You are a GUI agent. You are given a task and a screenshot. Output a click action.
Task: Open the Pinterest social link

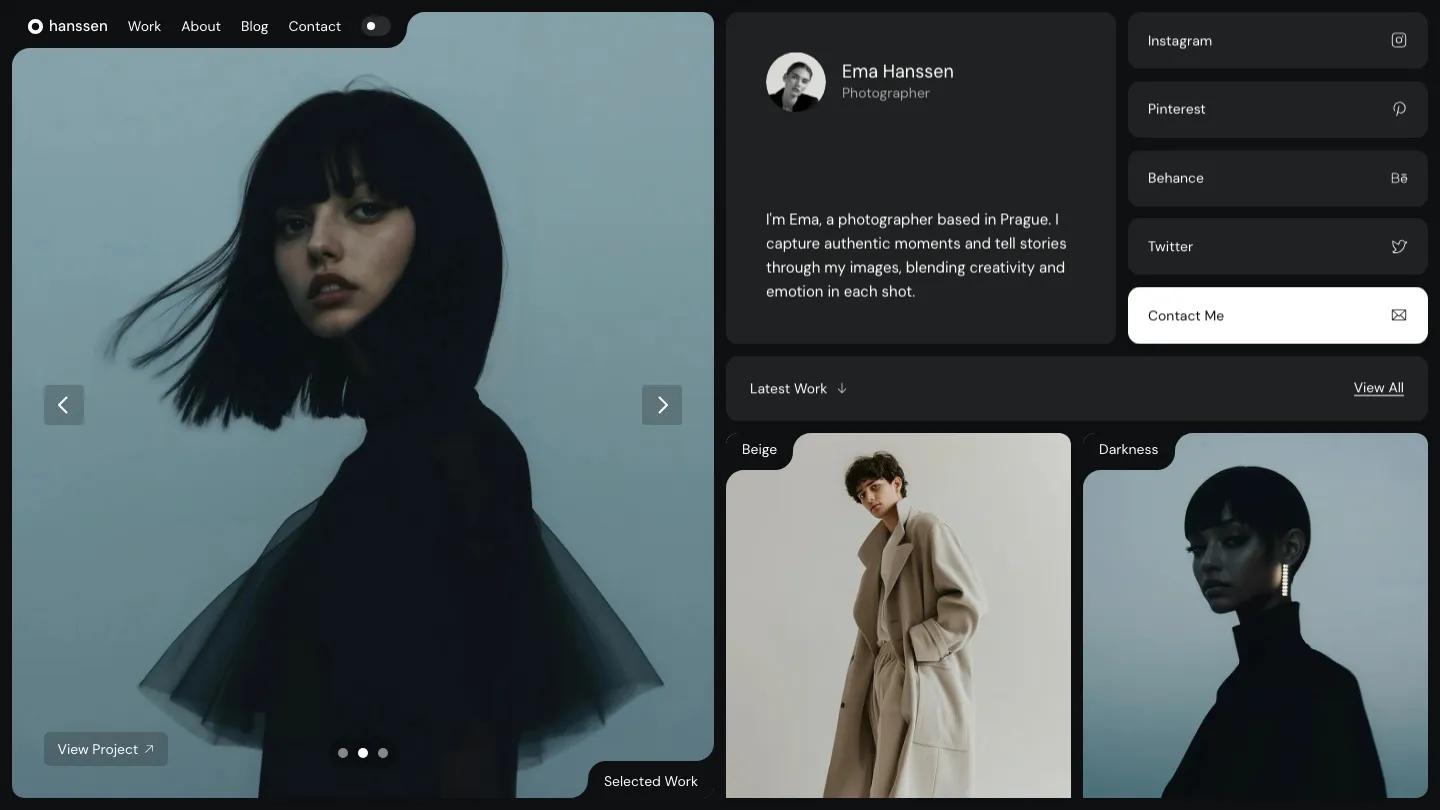1278,109
